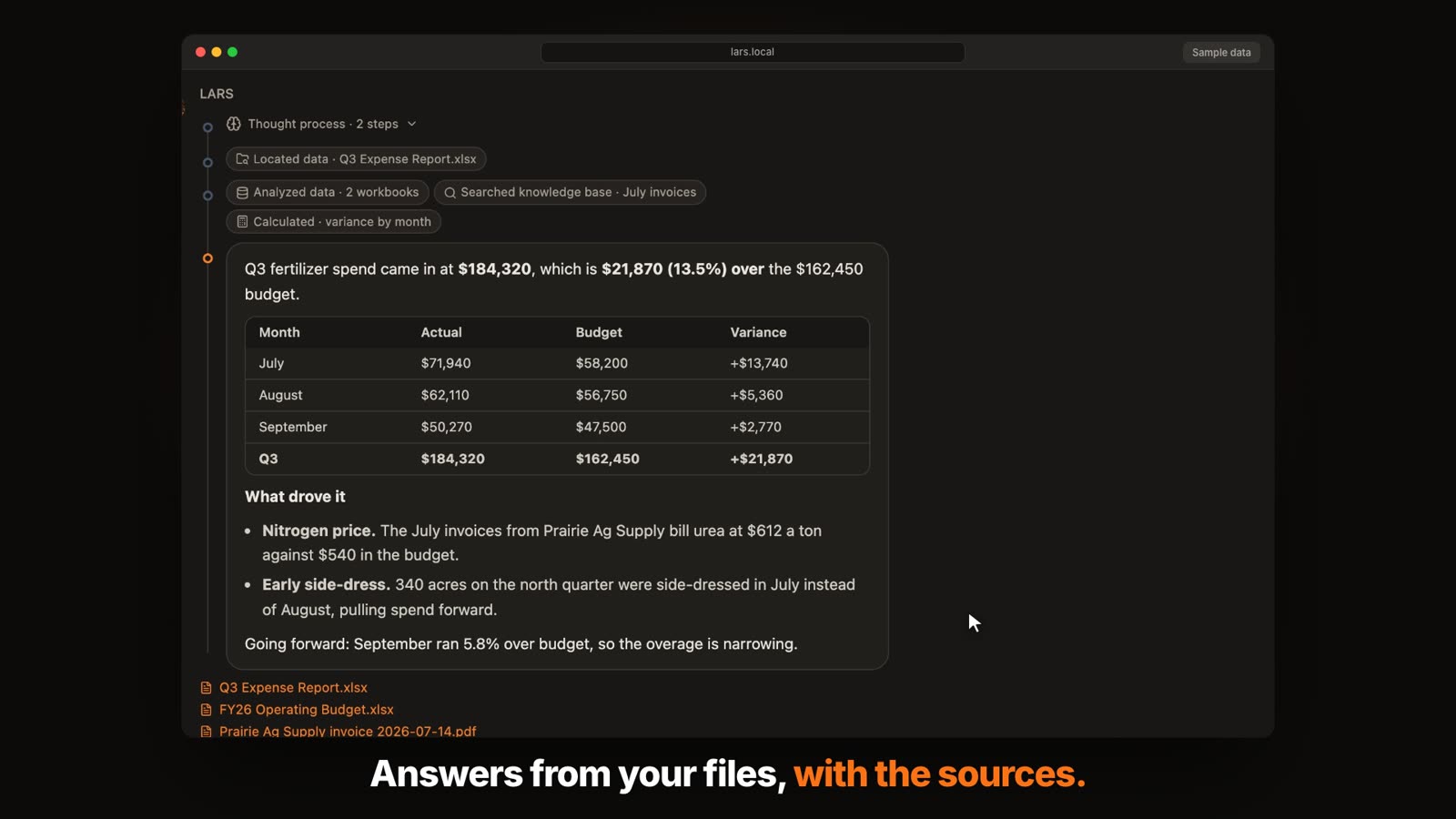Select the August row label

(280, 395)
